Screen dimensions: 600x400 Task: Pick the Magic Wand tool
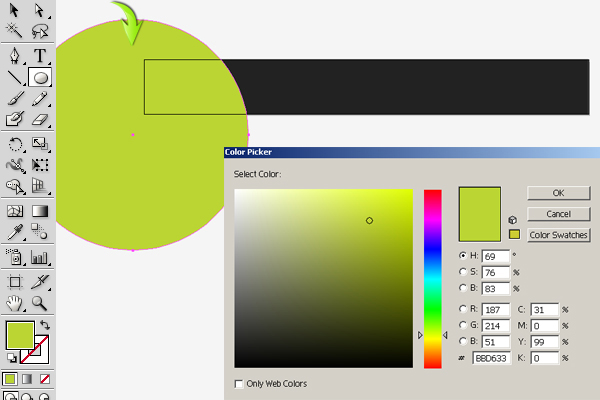coord(15,31)
